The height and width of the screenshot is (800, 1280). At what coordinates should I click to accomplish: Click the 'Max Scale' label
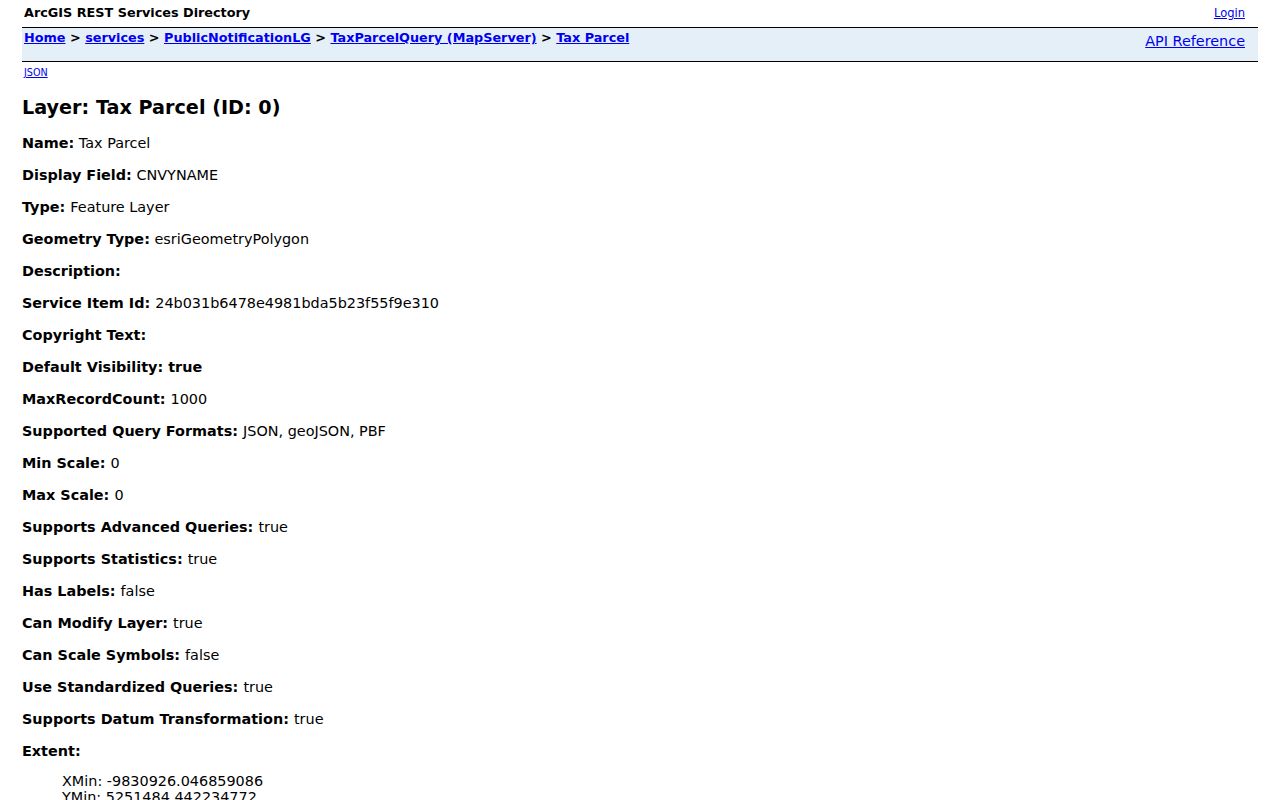coord(66,495)
